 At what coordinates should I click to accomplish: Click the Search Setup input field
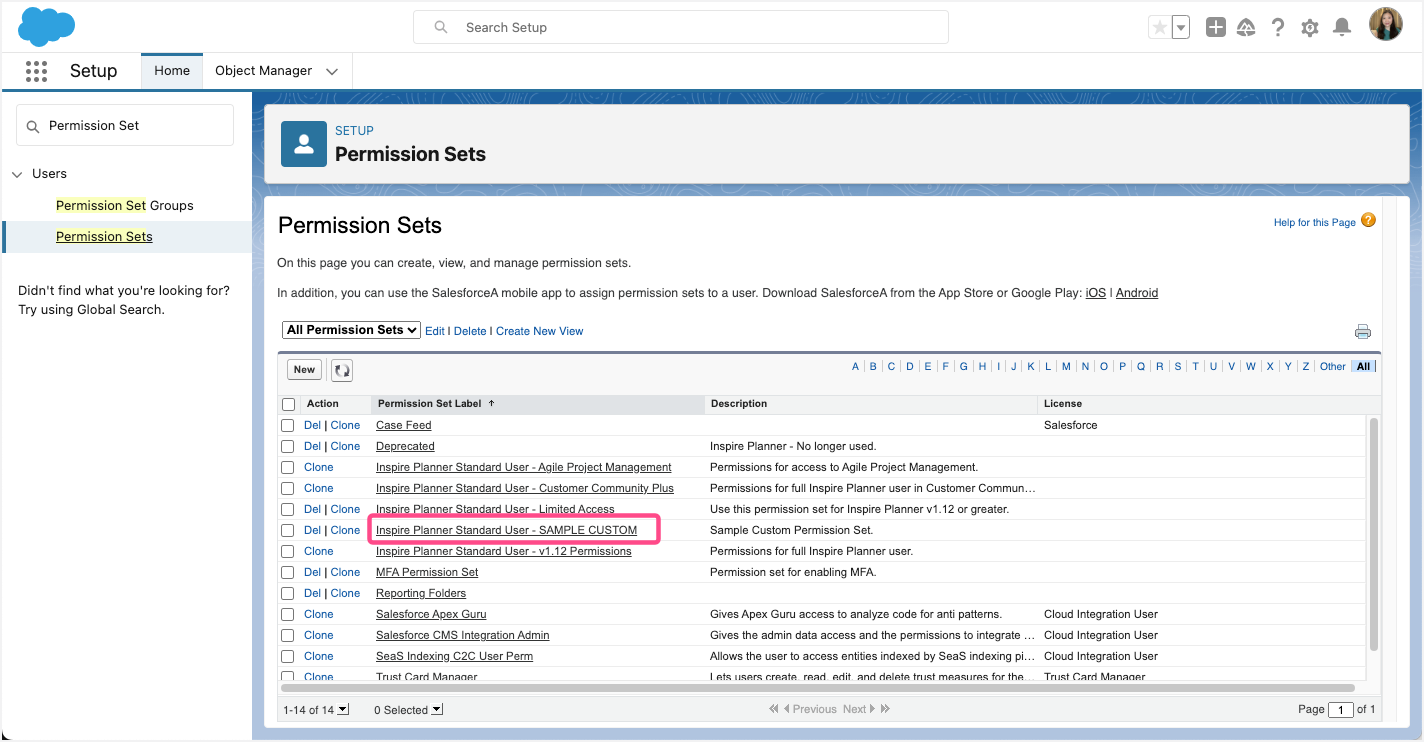coord(680,28)
